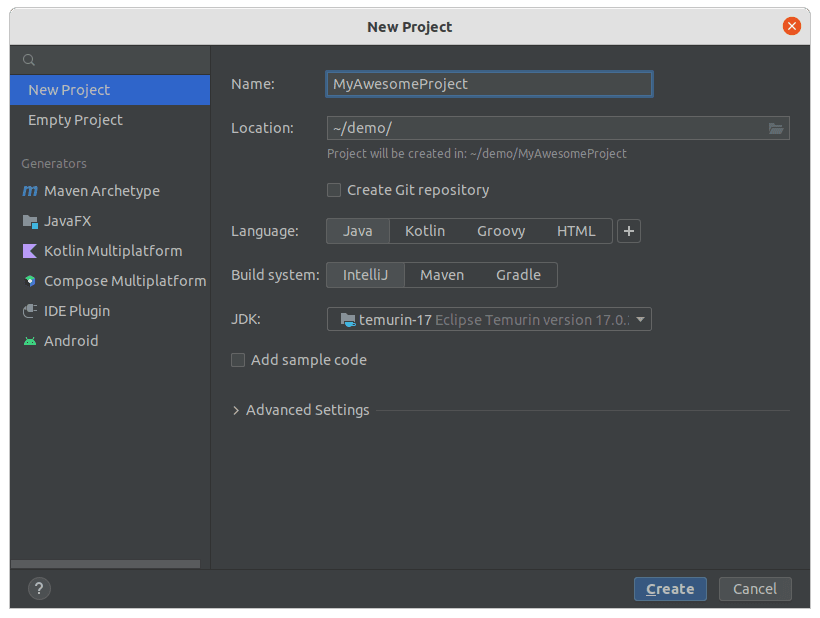This screenshot has height=618, width=820.
Task: Click the search magnifier icon in sidebar
Action: [29, 60]
